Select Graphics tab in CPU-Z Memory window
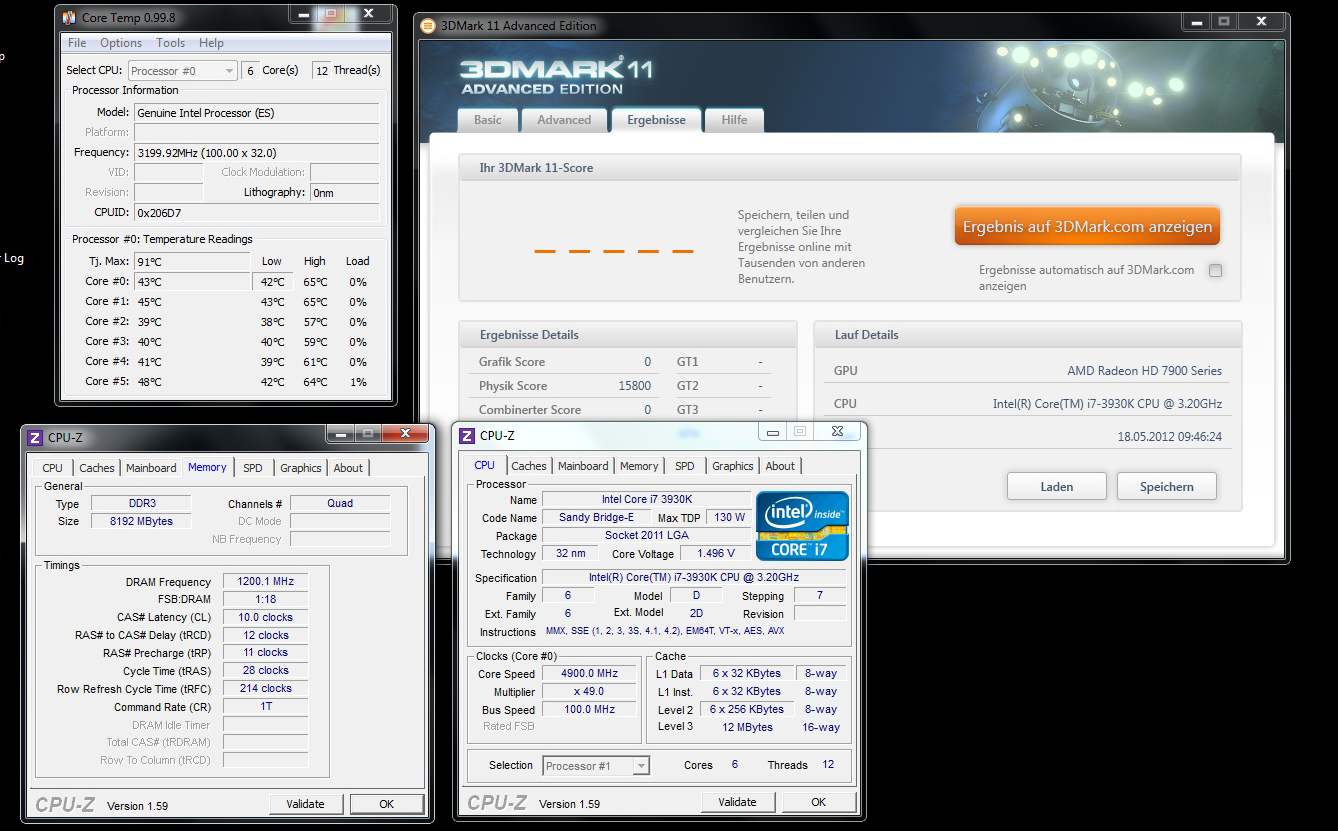This screenshot has width=1338, height=831. (301, 468)
